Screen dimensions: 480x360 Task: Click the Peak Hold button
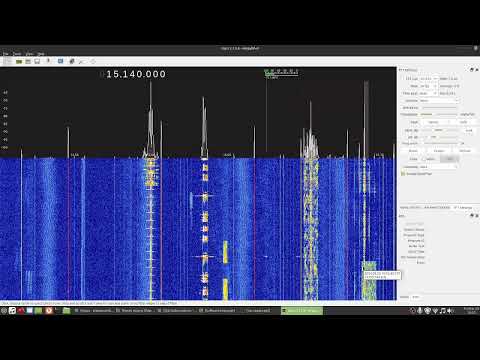coord(464,122)
